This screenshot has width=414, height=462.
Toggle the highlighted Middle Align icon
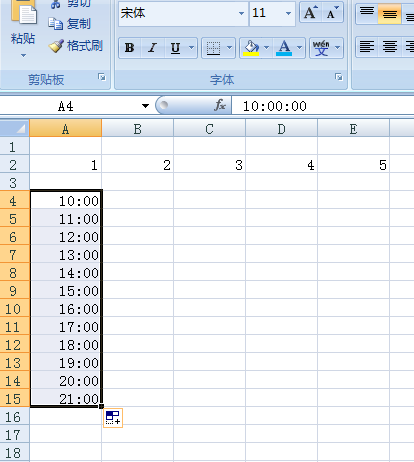(x=389, y=13)
